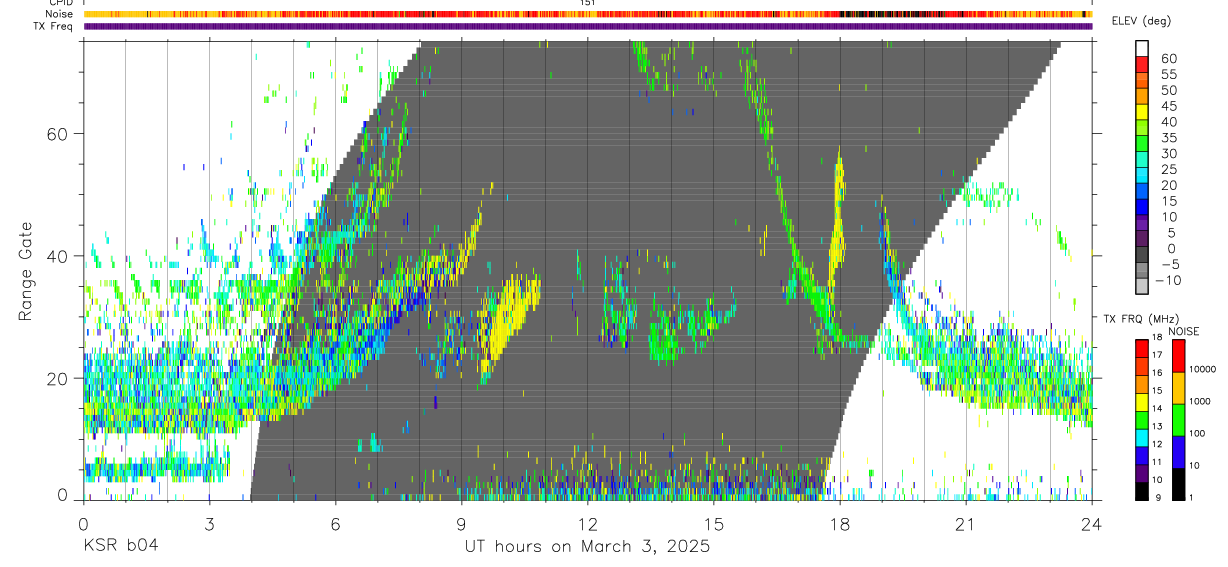
Task: Click the "9" tick label on the time axis
Action: coord(461,524)
